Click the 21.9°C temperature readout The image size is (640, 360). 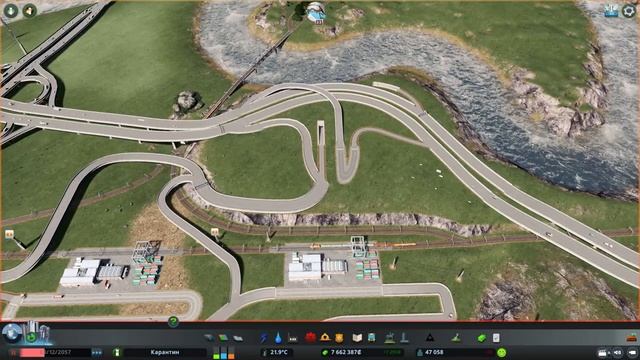[278, 352]
